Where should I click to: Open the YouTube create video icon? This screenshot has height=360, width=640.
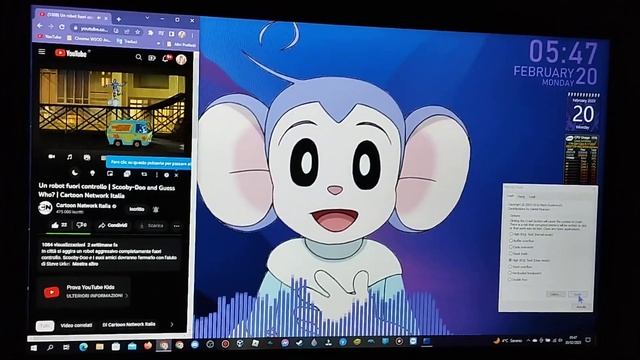click(x=152, y=58)
